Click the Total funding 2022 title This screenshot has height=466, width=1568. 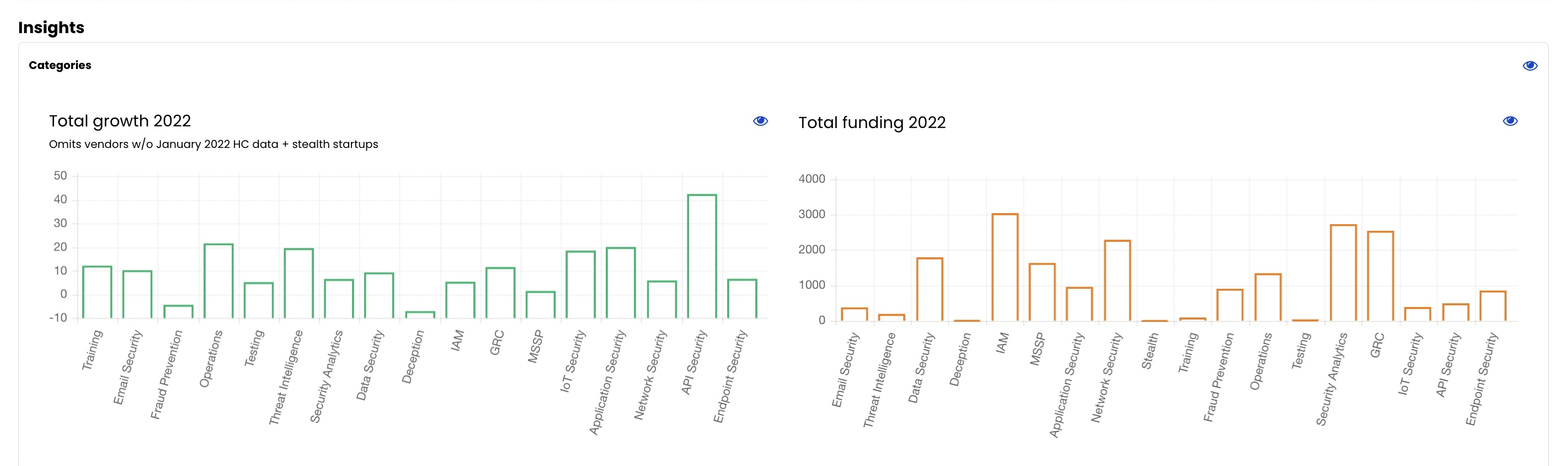click(872, 123)
